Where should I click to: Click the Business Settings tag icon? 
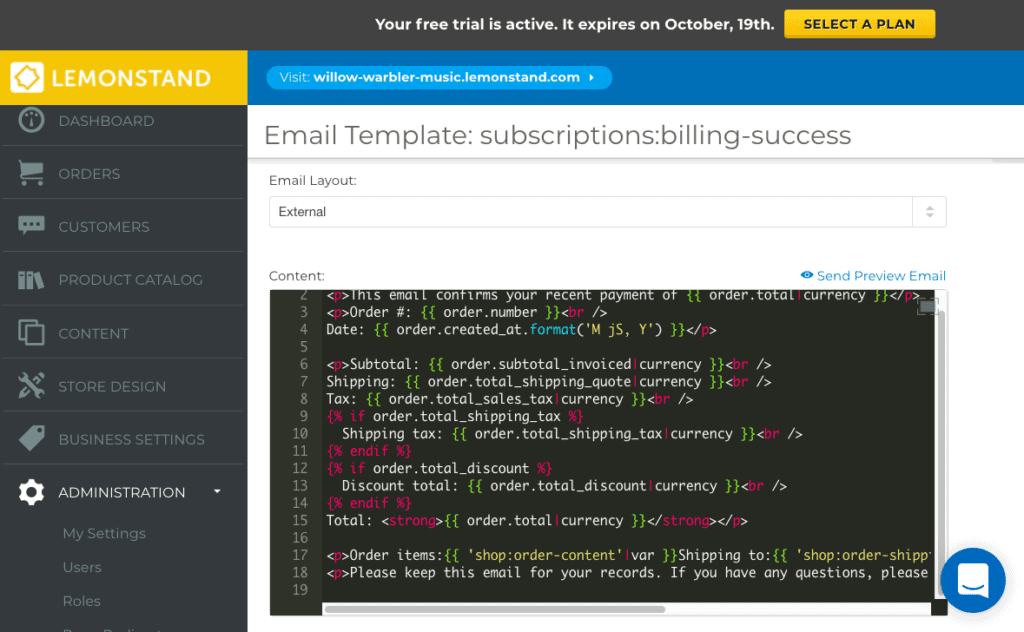tap(31, 439)
